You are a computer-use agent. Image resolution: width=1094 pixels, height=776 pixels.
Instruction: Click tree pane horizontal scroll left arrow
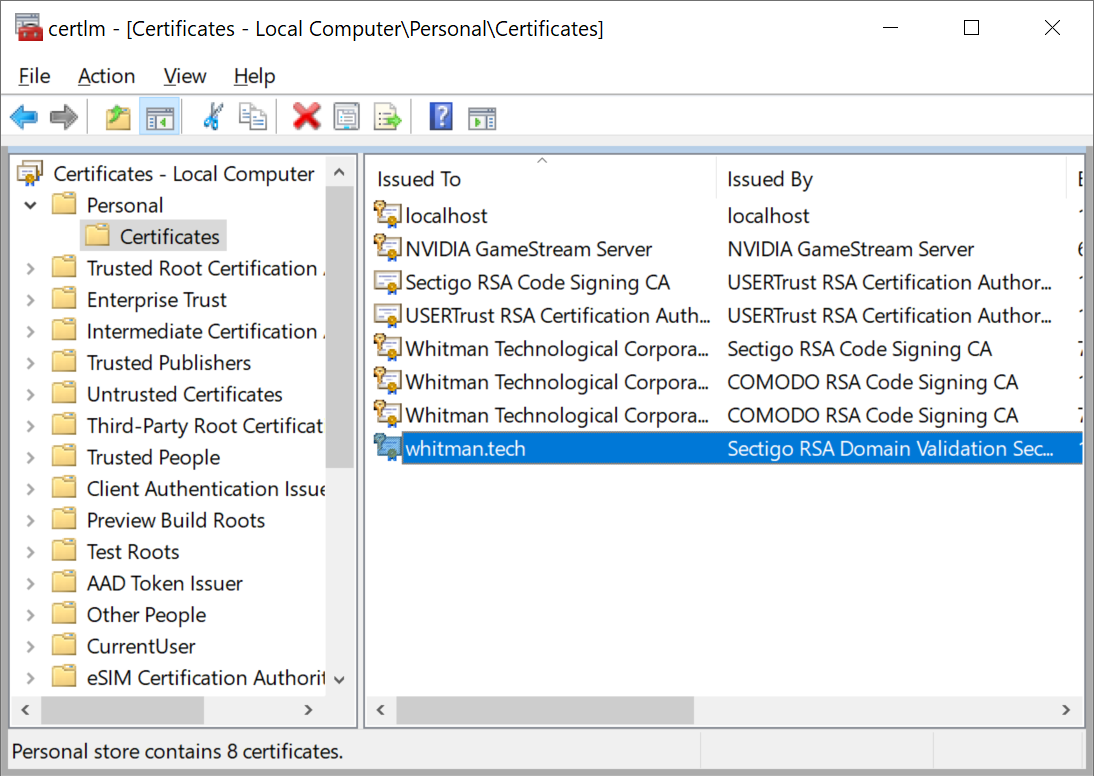[25, 710]
